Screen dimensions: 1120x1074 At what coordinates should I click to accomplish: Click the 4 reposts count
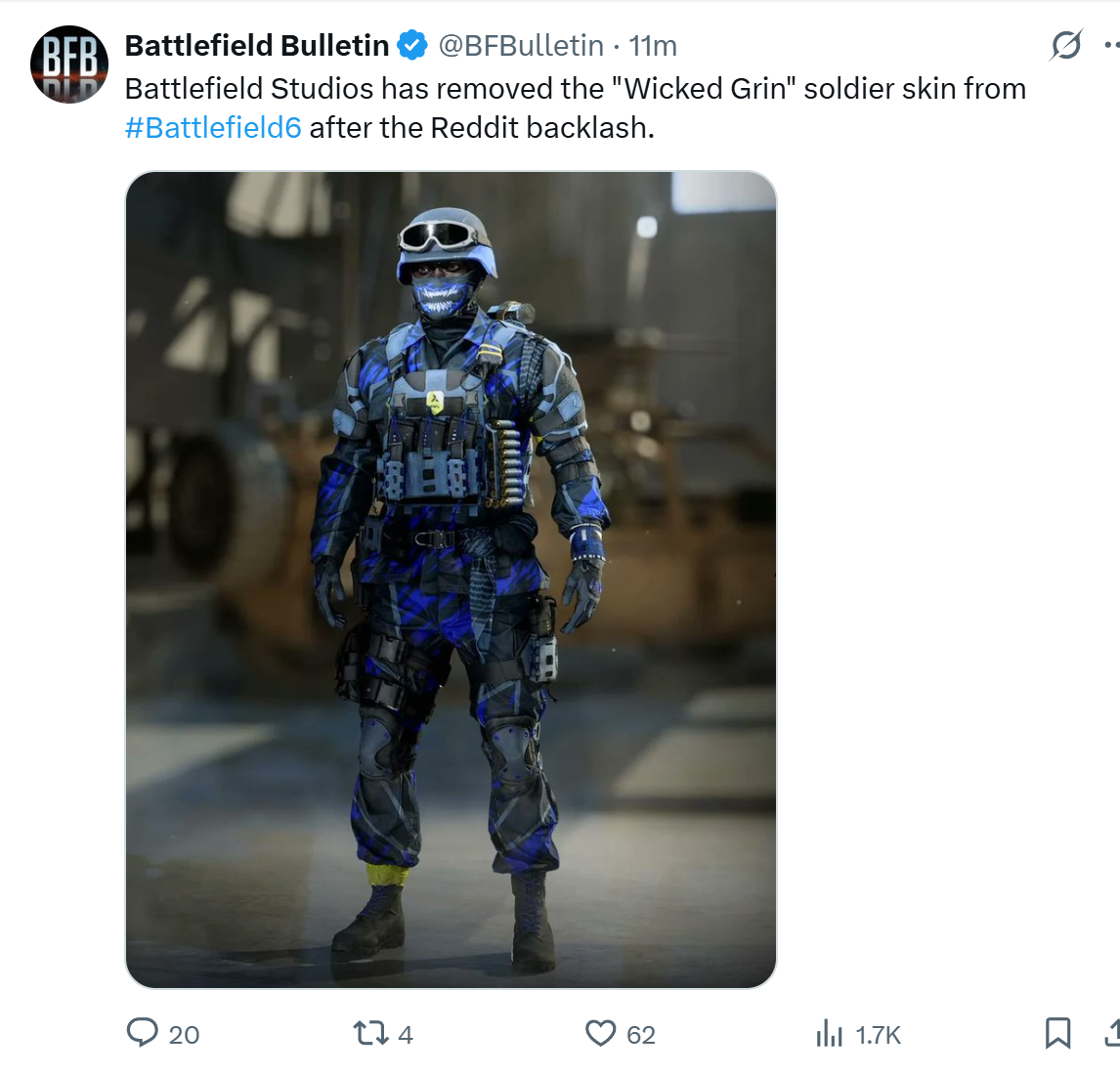[x=405, y=1035]
